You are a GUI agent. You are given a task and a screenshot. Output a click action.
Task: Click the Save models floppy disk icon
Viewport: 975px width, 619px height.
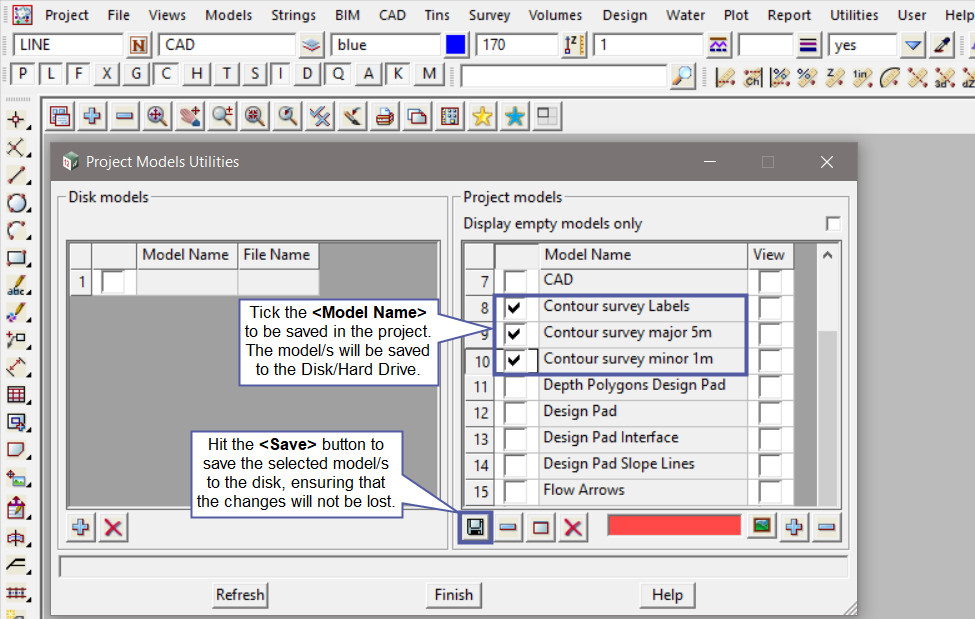click(x=476, y=527)
